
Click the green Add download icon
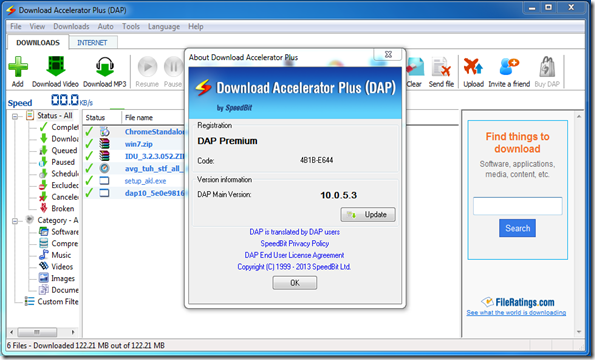tap(18, 67)
